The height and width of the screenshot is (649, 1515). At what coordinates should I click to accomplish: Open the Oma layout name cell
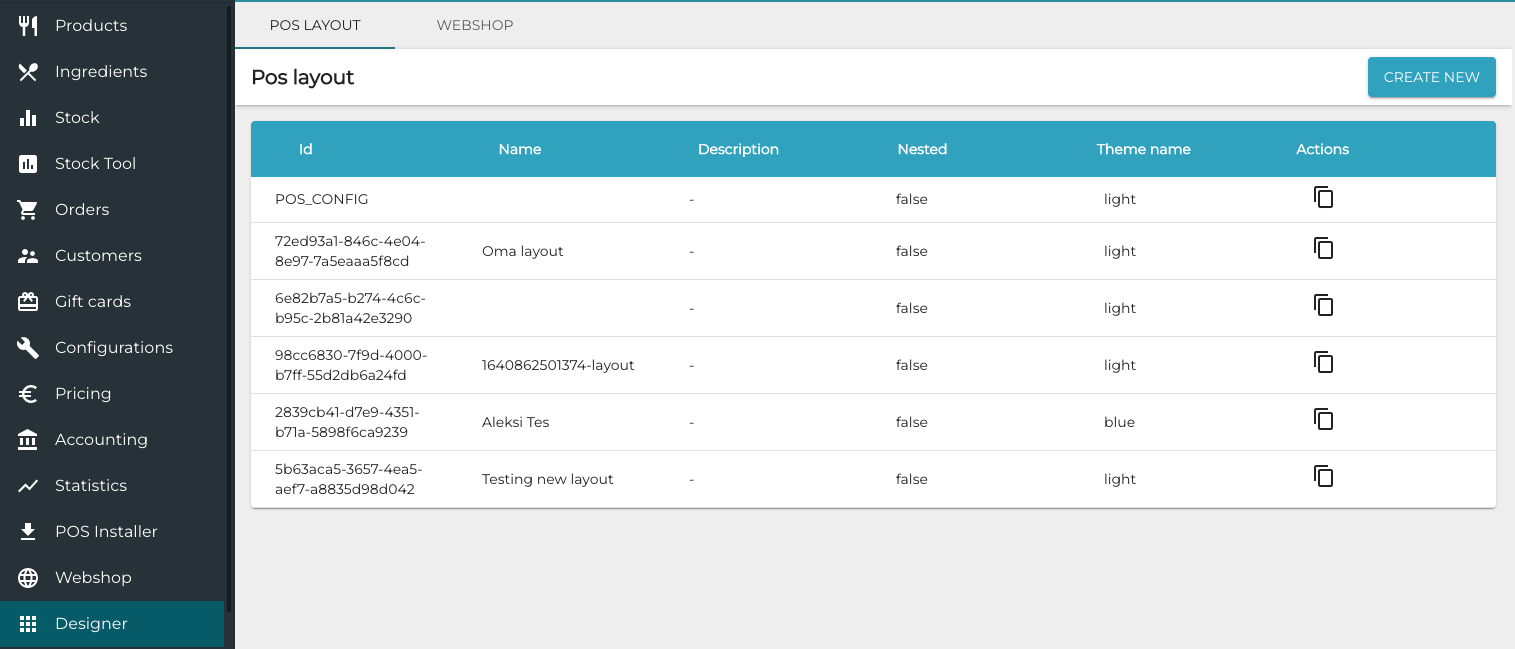tap(522, 252)
